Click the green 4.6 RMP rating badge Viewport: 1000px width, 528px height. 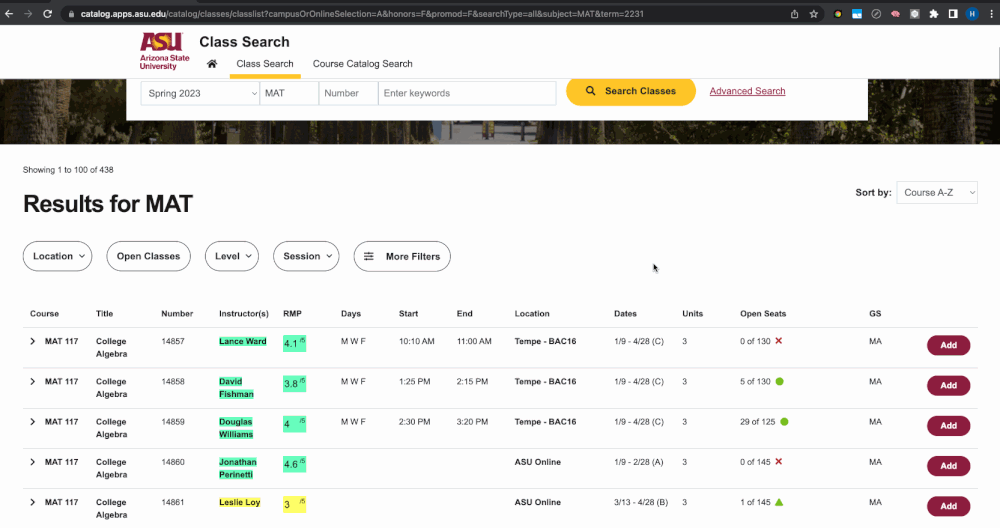[294, 464]
